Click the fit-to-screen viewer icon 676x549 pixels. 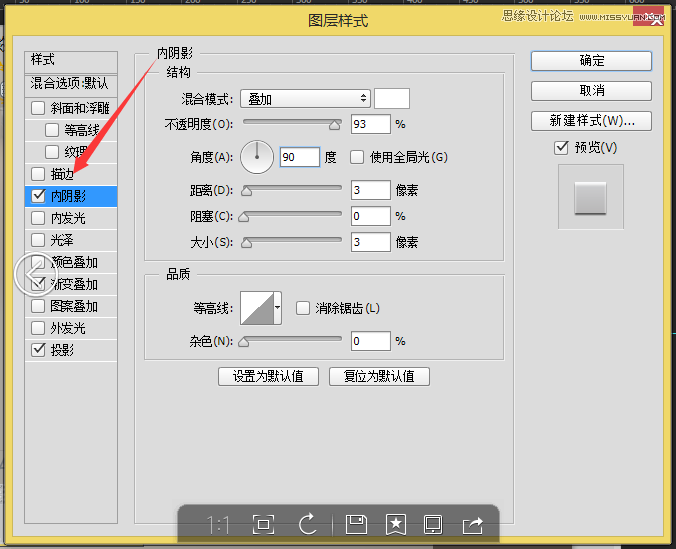click(x=263, y=524)
